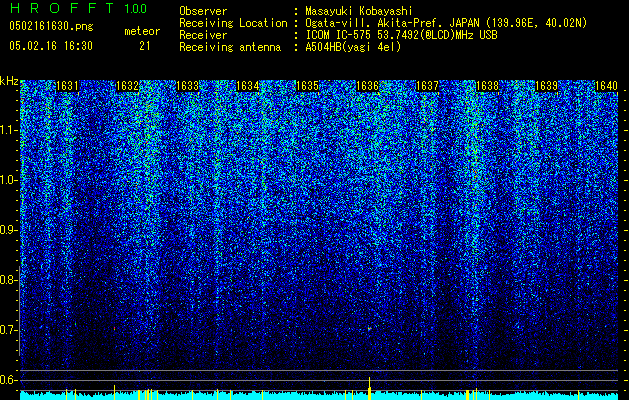Screen dimensions: 629x400
Task: Click the Observer field label
Action: click(x=203, y=11)
